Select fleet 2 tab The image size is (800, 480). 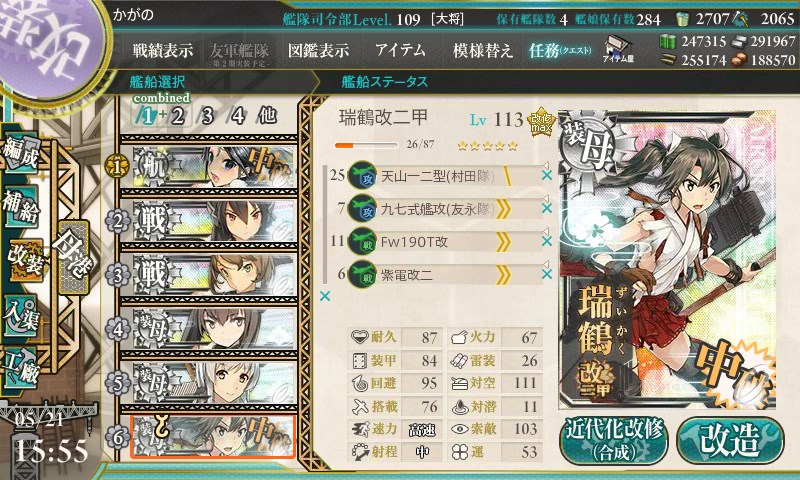[x=177, y=116]
